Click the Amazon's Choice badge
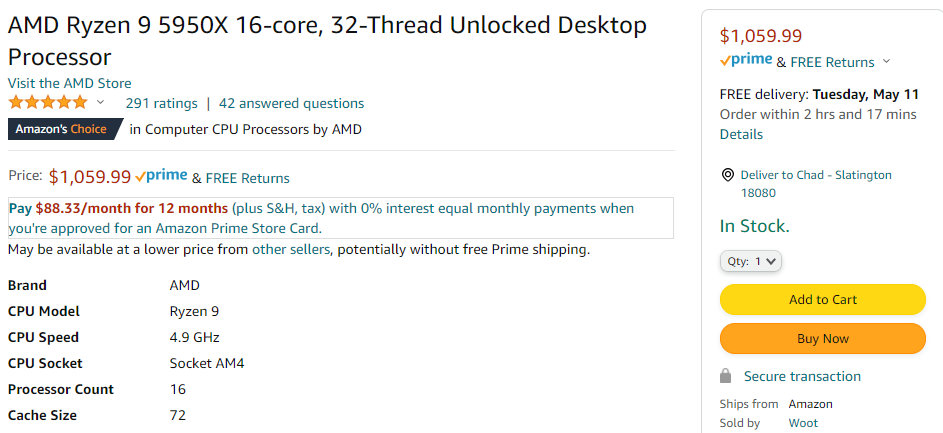The height and width of the screenshot is (433, 943). click(x=62, y=129)
